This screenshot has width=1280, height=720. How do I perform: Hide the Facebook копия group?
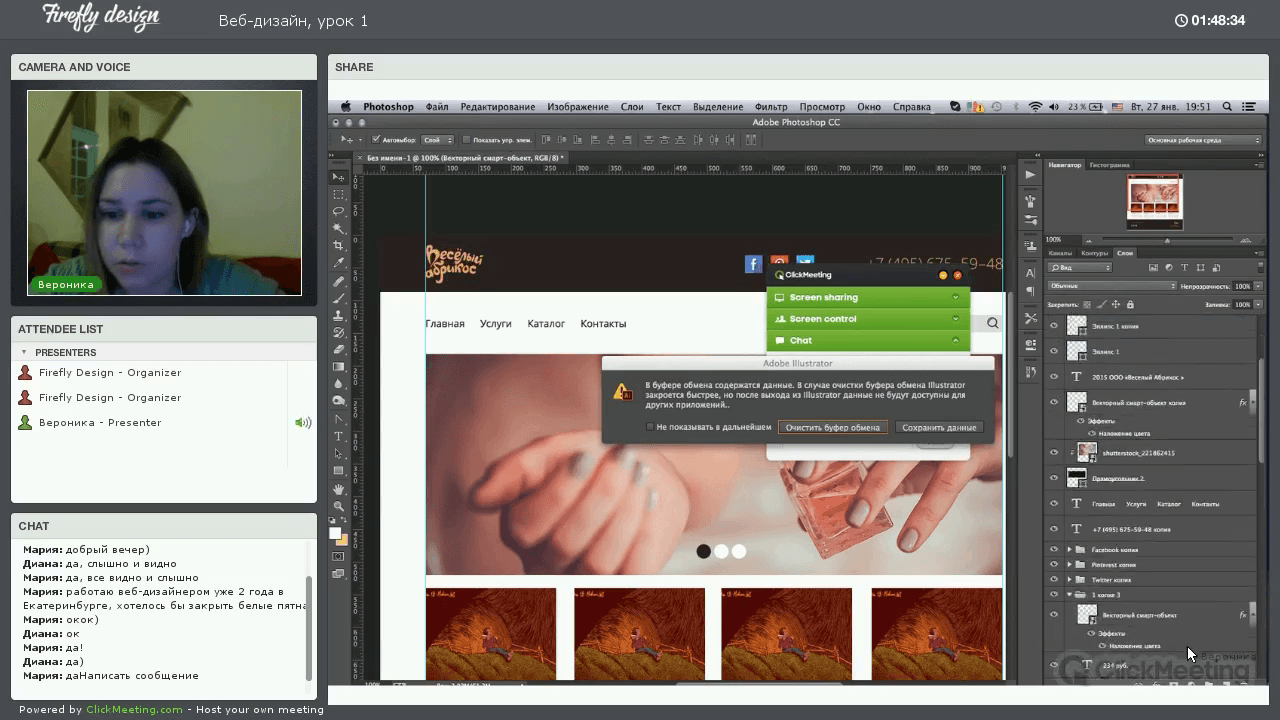[x=1053, y=550]
